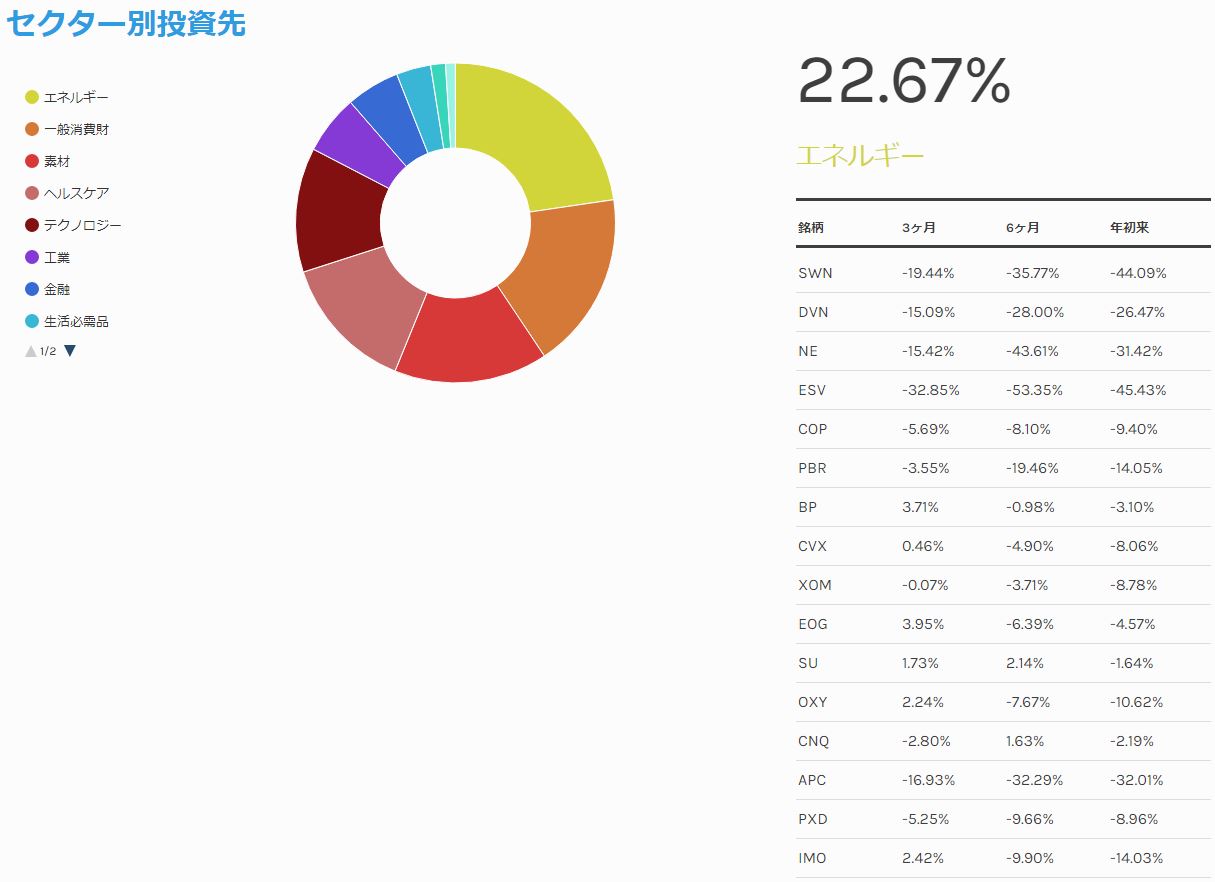Image resolution: width=1215 pixels, height=882 pixels.
Task: Click the SU ticker row
Action: 1003,663
